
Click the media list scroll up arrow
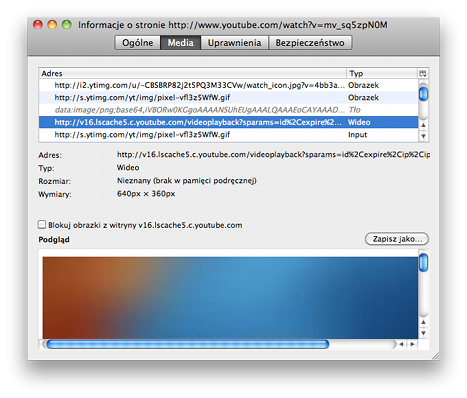click(x=423, y=125)
